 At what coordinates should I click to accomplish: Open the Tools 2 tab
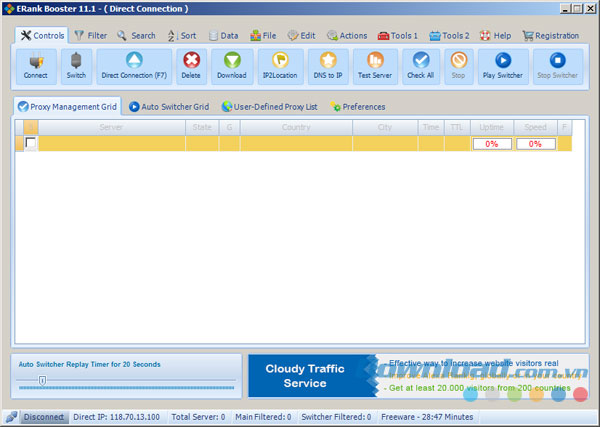coord(449,36)
